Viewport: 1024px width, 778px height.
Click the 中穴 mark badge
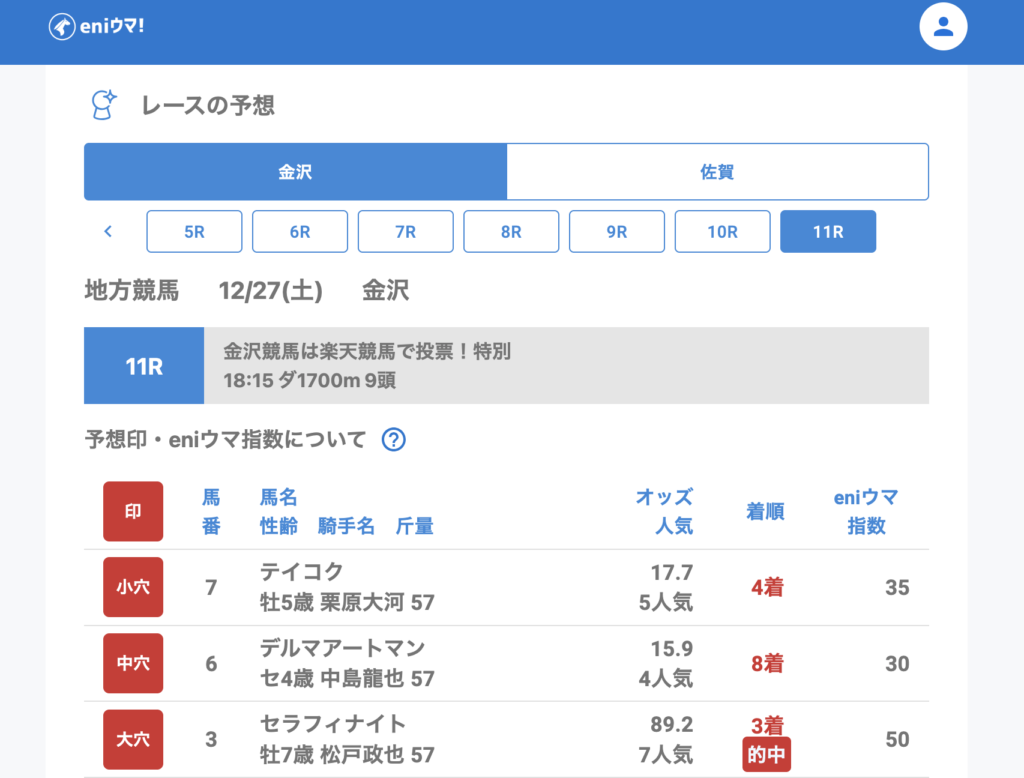(133, 663)
